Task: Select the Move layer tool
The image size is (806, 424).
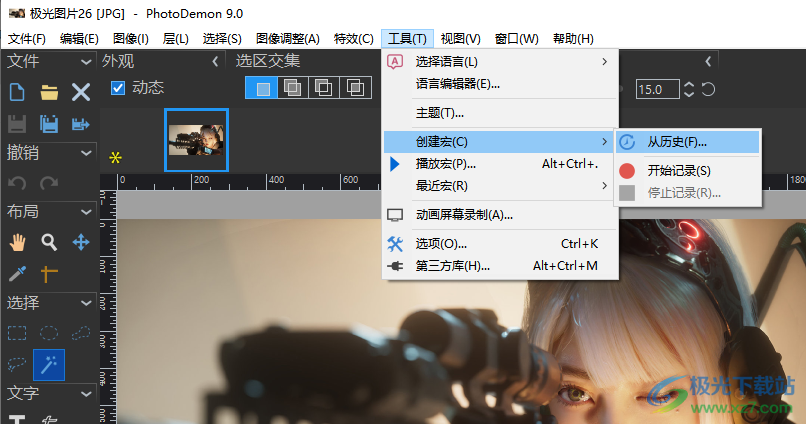Action: (x=81, y=242)
